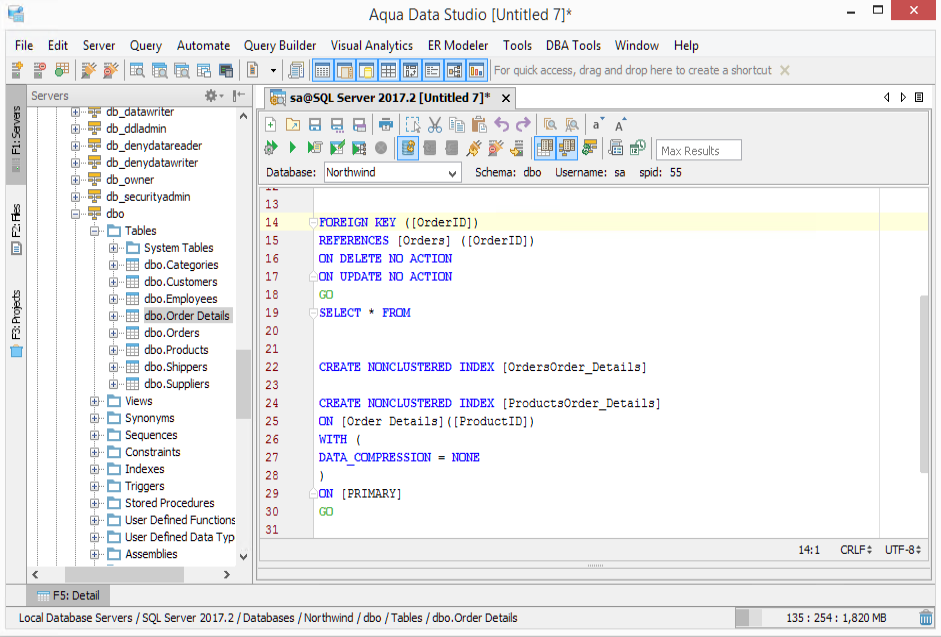The height and width of the screenshot is (637, 941).
Task: Toggle the first layout view button in main toolbar
Action: coord(322,70)
